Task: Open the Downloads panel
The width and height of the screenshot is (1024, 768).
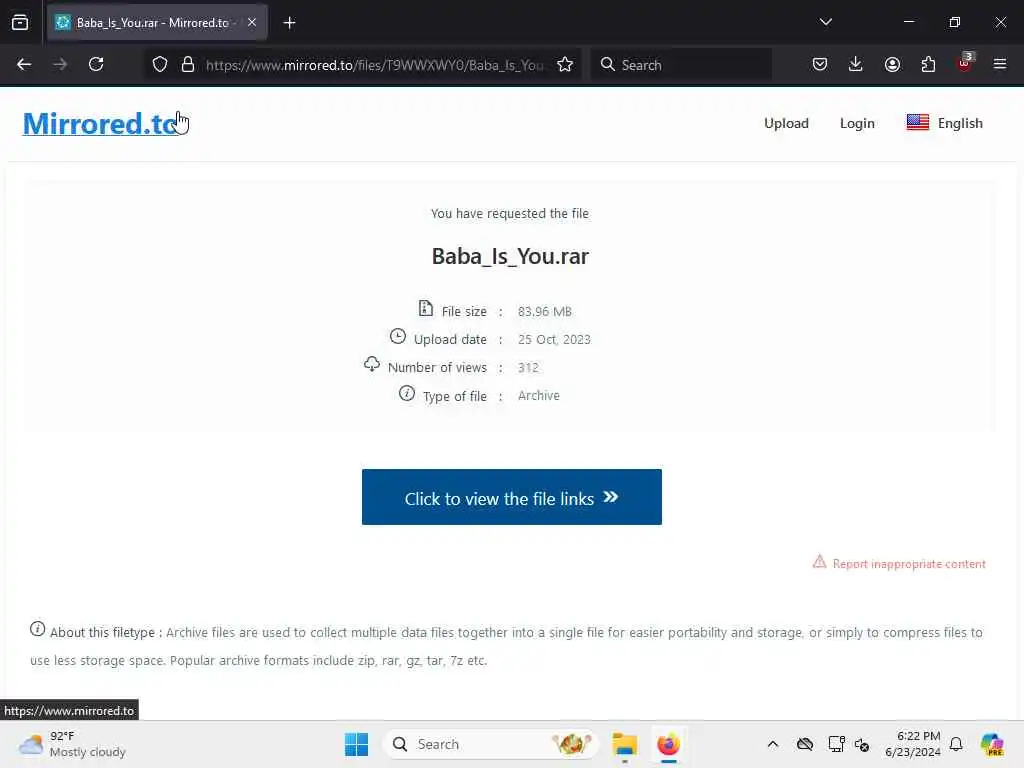Action: pyautogui.click(x=856, y=64)
